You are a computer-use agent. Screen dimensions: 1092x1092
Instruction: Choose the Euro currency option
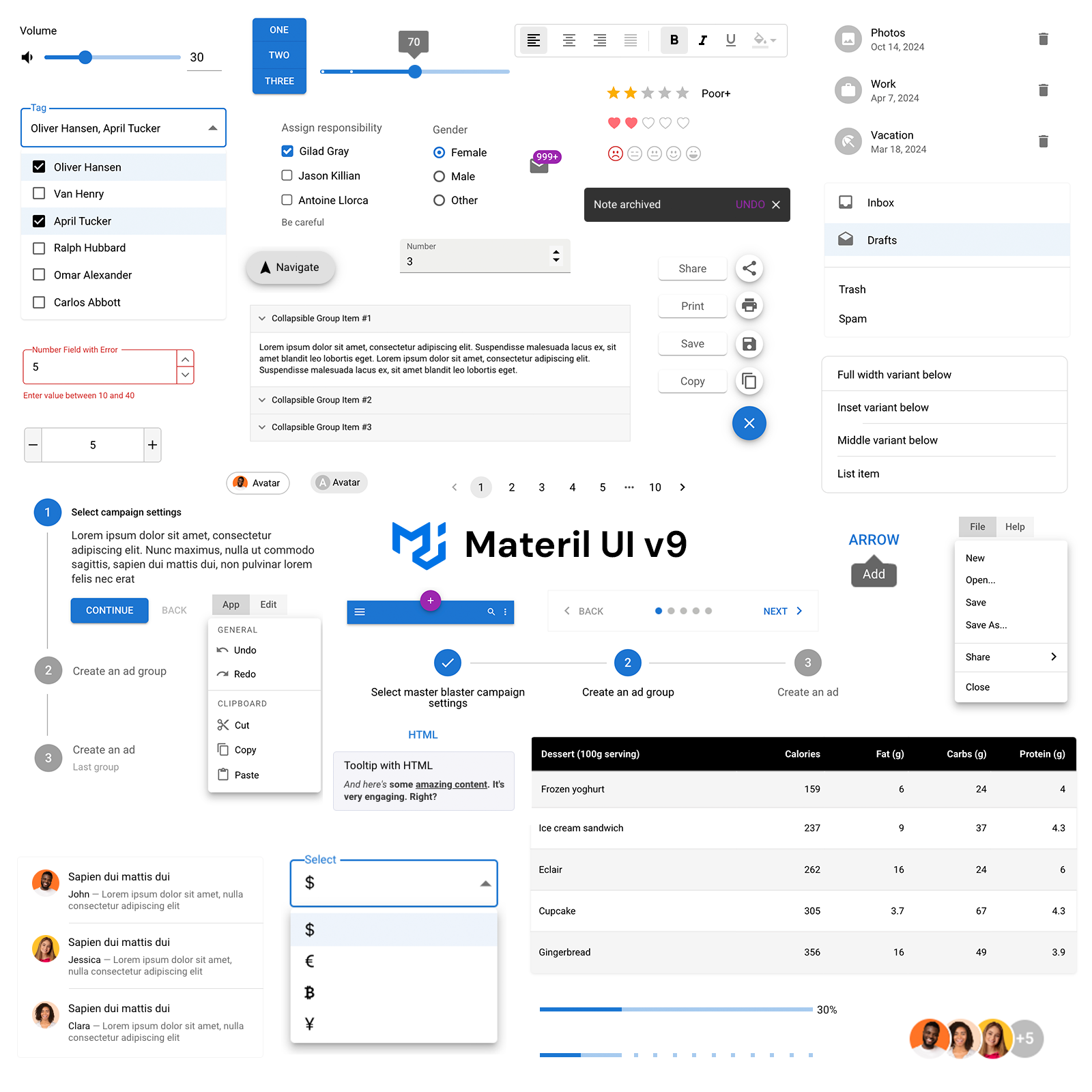pyautogui.click(x=394, y=962)
